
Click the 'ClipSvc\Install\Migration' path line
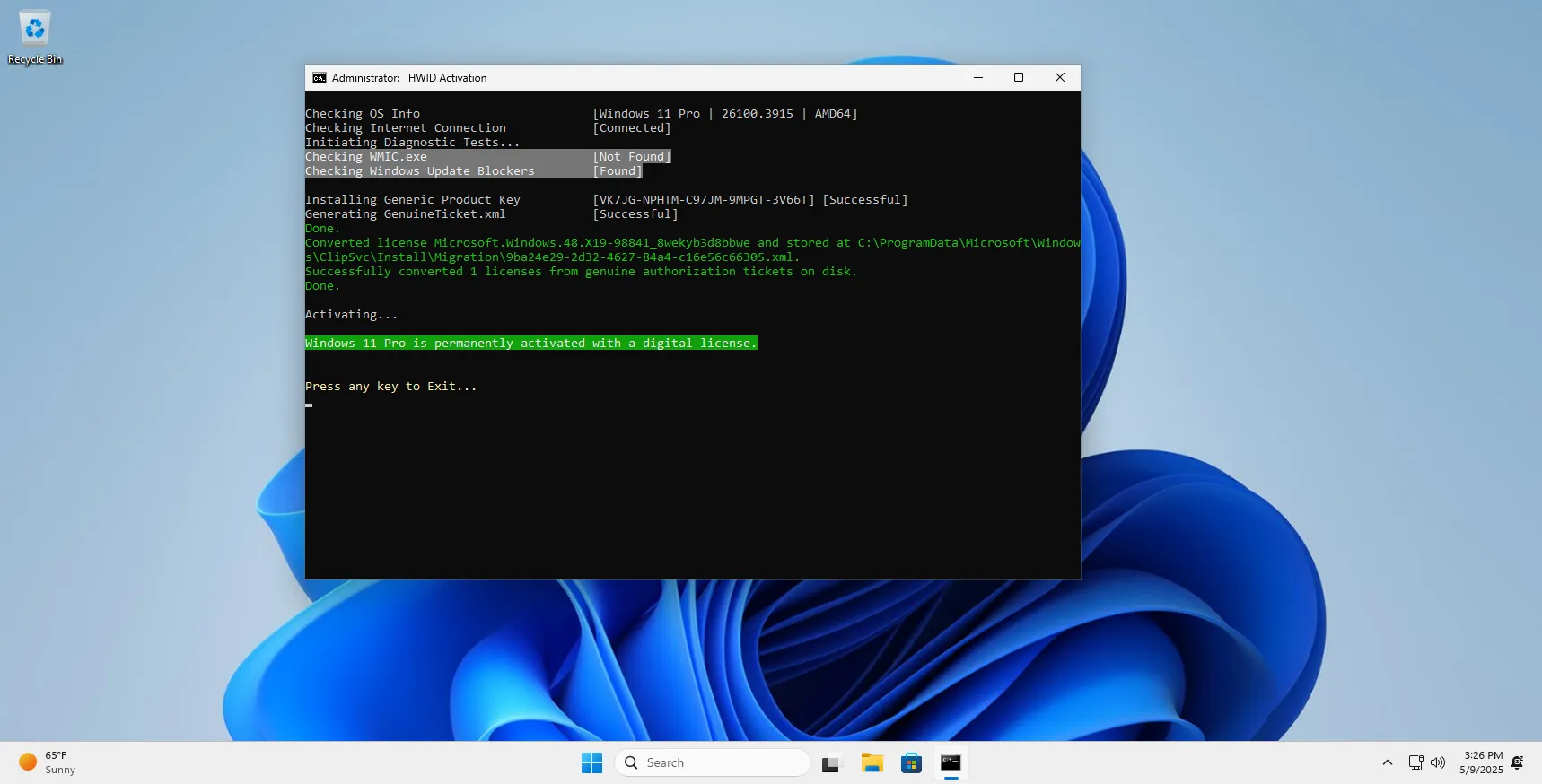click(553, 257)
